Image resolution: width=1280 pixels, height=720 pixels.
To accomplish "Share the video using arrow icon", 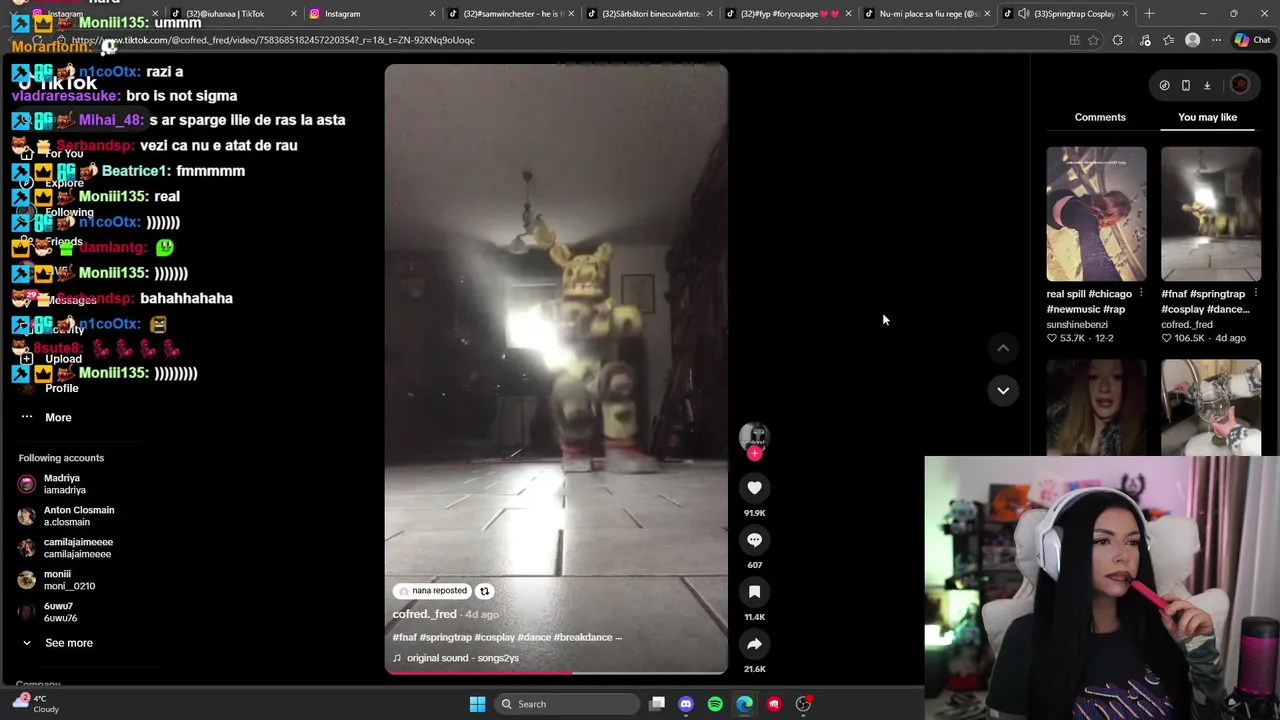I will pyautogui.click(x=754, y=644).
